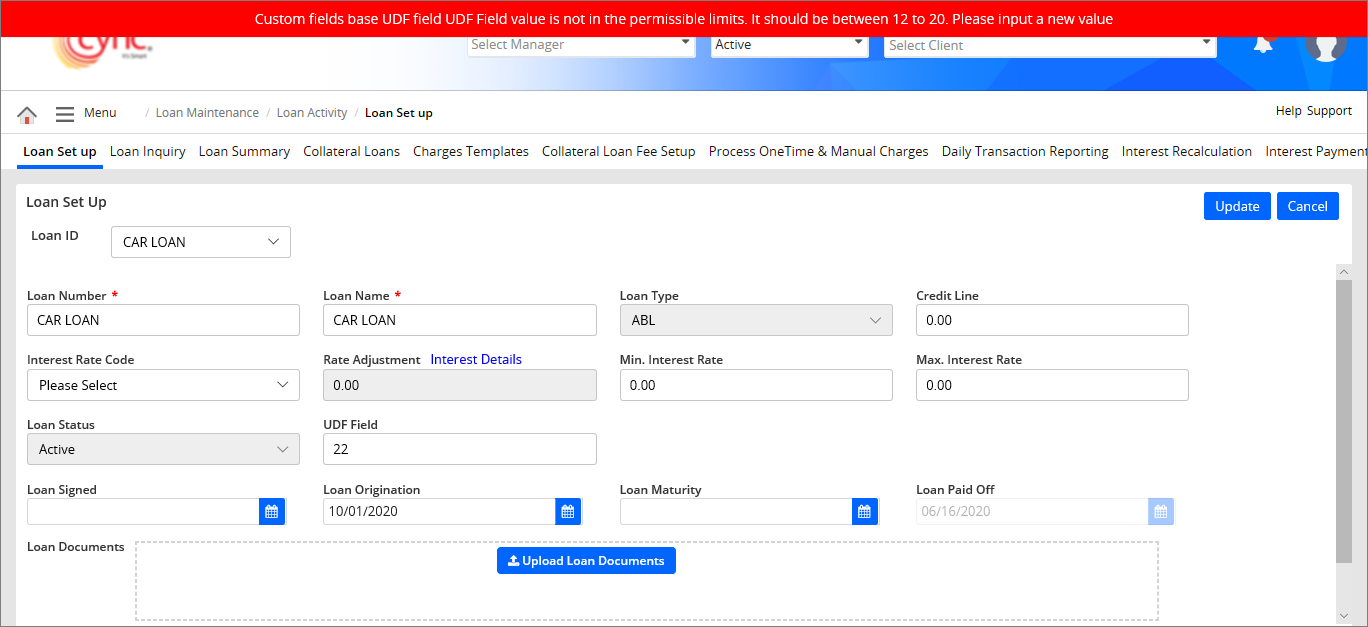Open the Loan Maturity calendar picker

pyautogui.click(x=864, y=512)
